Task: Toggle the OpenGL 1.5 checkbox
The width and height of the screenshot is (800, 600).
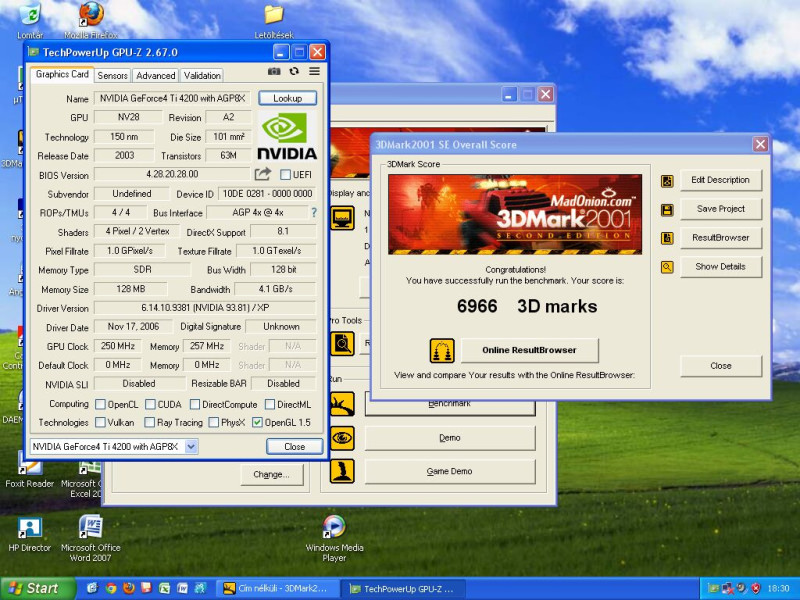Action: point(257,422)
